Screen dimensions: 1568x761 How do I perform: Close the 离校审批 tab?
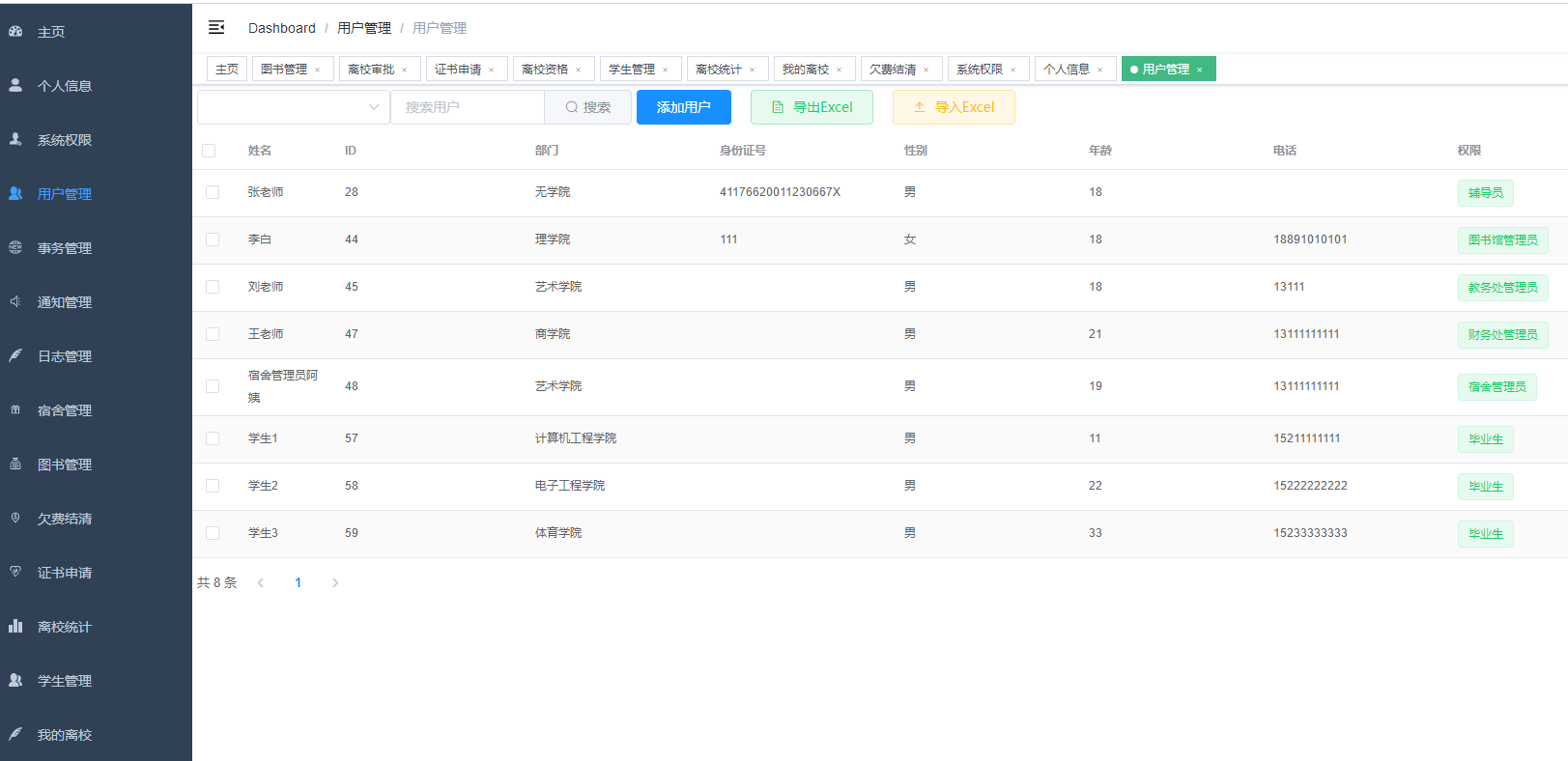click(404, 70)
